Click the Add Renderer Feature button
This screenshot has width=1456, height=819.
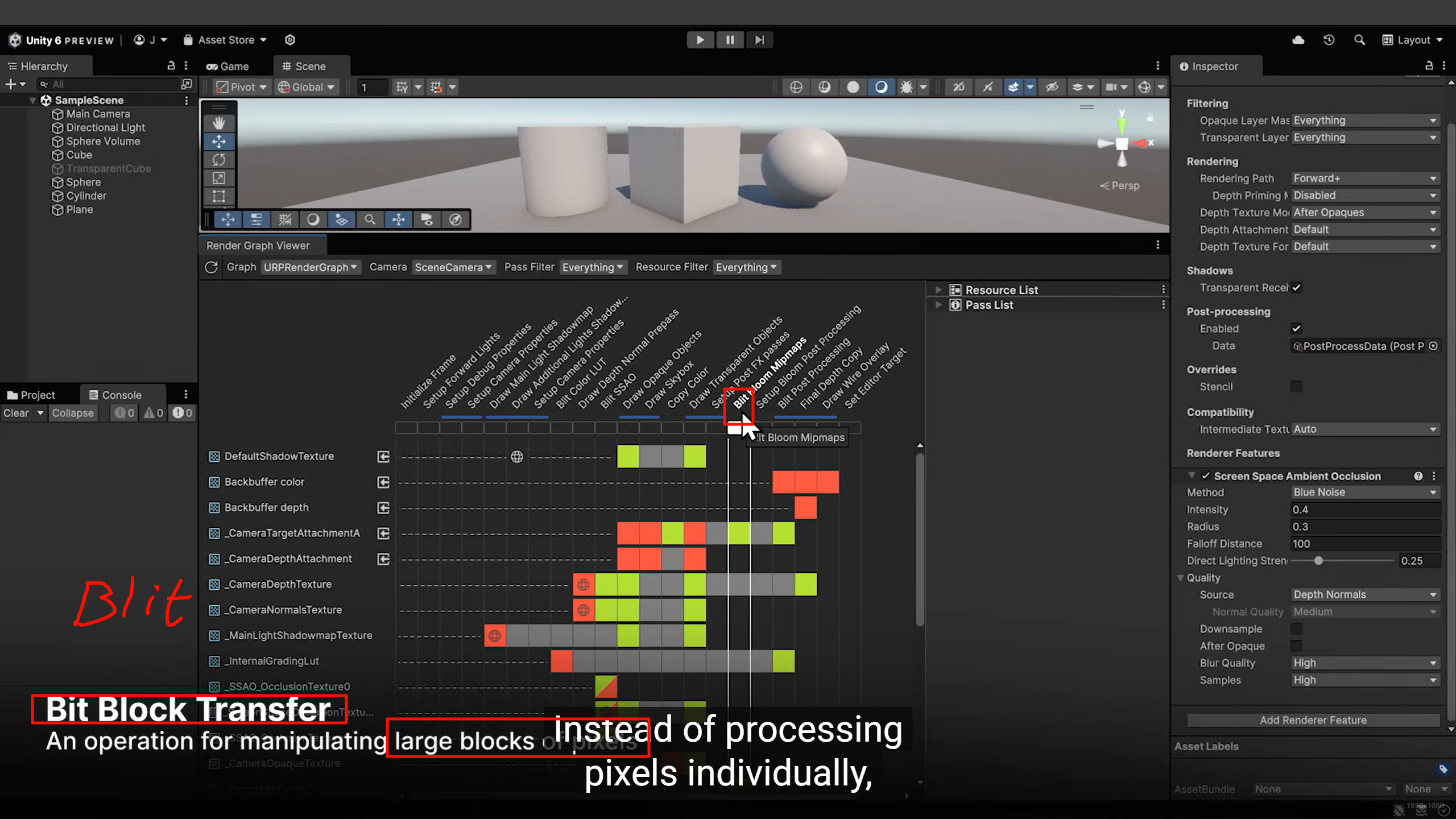coord(1313,720)
